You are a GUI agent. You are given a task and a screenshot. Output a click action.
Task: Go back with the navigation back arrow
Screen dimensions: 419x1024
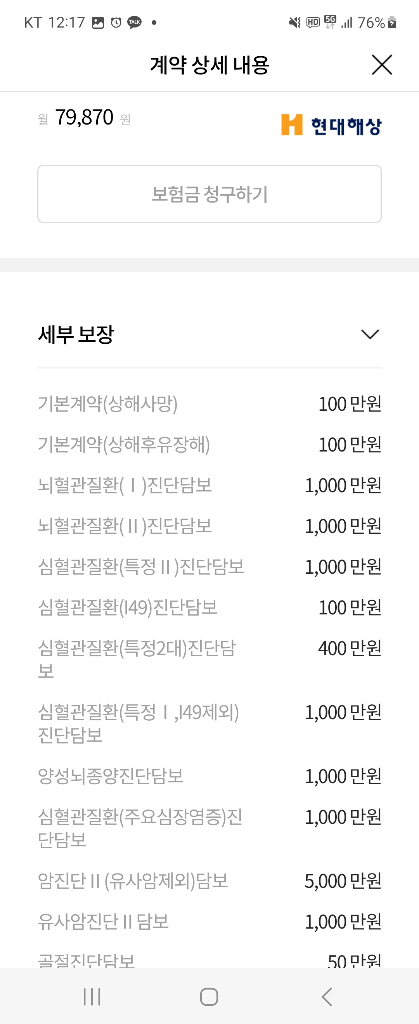(x=327, y=996)
